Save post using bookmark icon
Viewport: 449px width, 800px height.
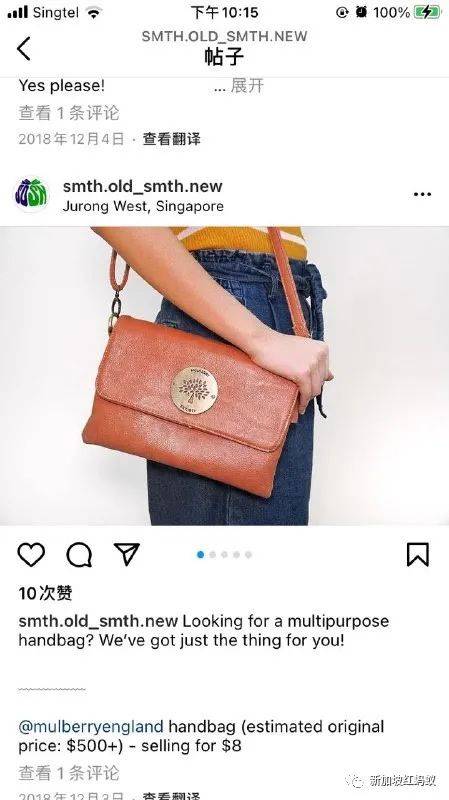417,554
